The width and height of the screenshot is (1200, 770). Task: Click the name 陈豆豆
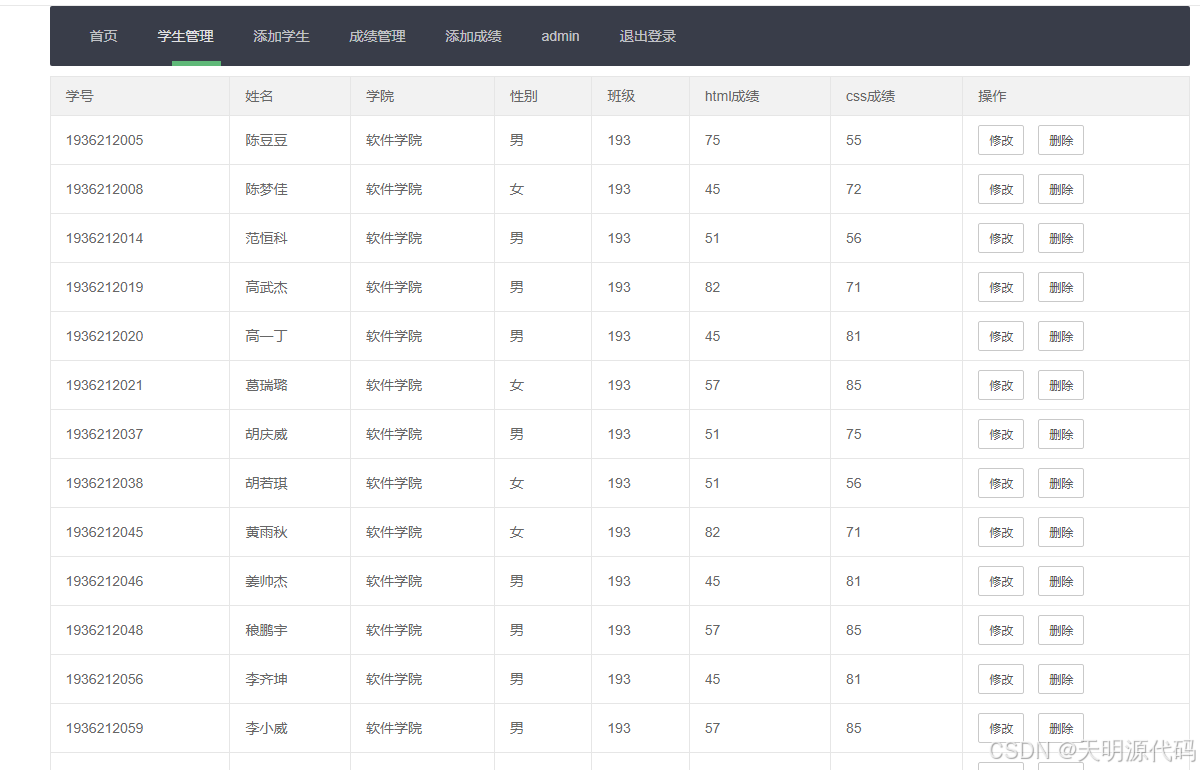267,140
